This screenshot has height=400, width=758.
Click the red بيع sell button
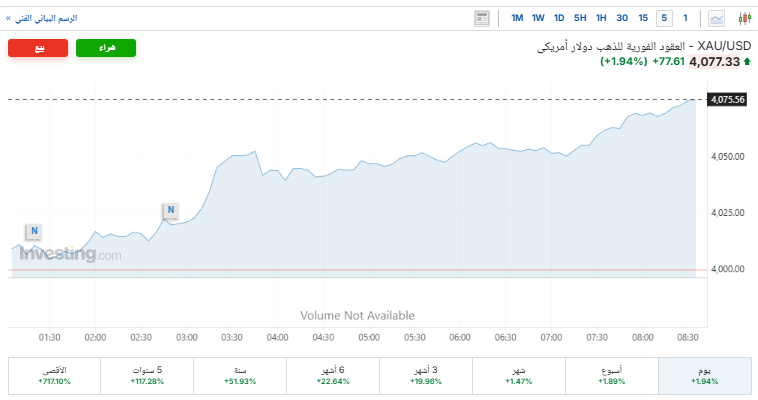[38, 48]
